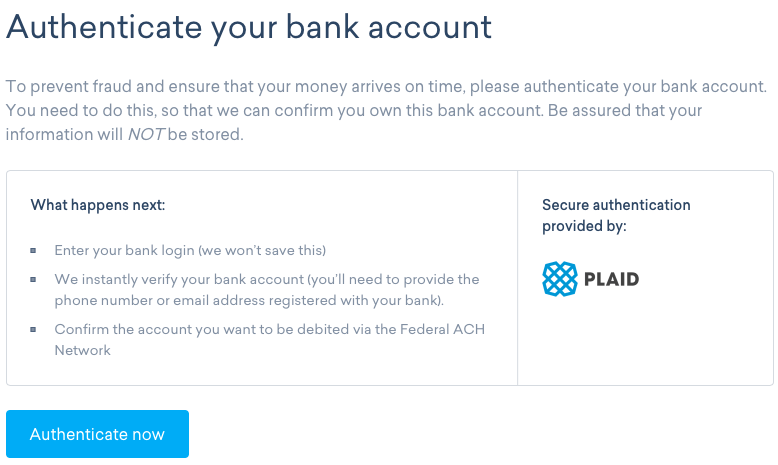Click the Confirm the account to be debited step
Screen dimensions: 778x465
pos(269,339)
